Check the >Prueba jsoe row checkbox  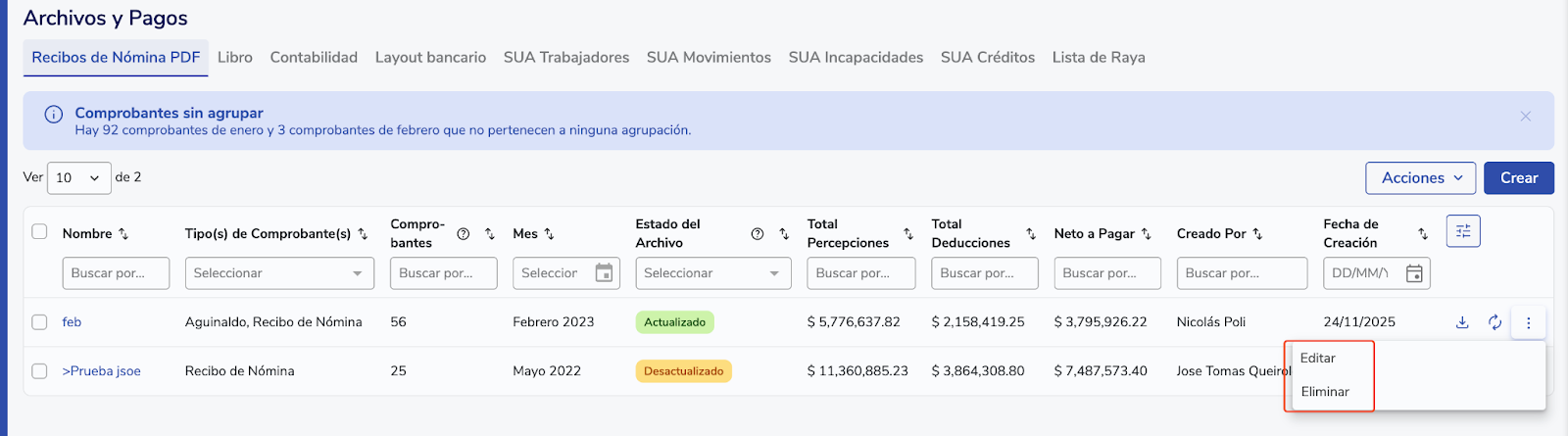(39, 371)
